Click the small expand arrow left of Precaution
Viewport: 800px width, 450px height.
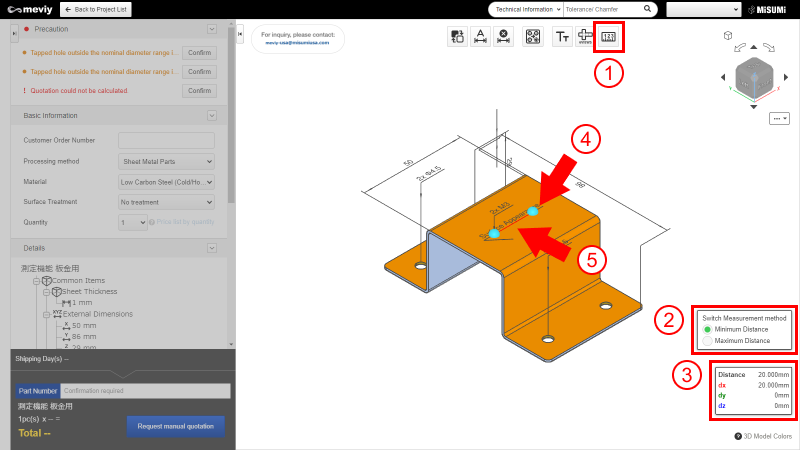(14, 34)
